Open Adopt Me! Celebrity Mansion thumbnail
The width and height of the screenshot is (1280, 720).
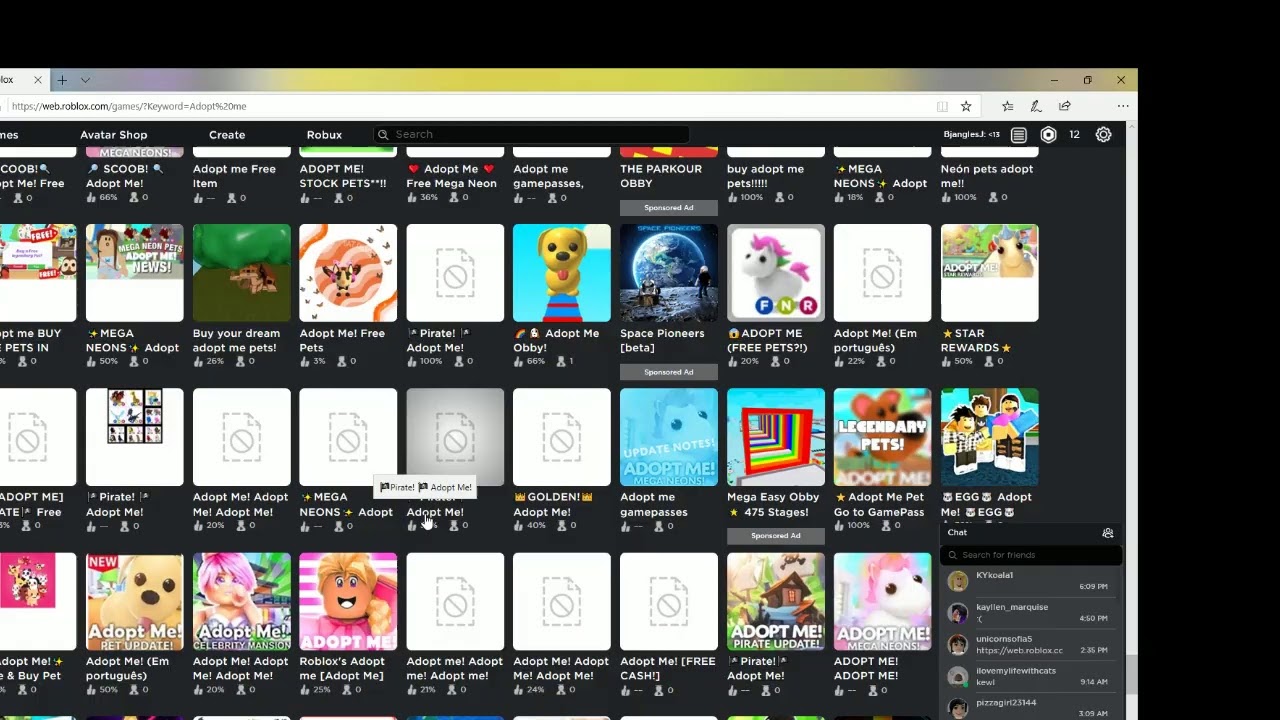[242, 601]
